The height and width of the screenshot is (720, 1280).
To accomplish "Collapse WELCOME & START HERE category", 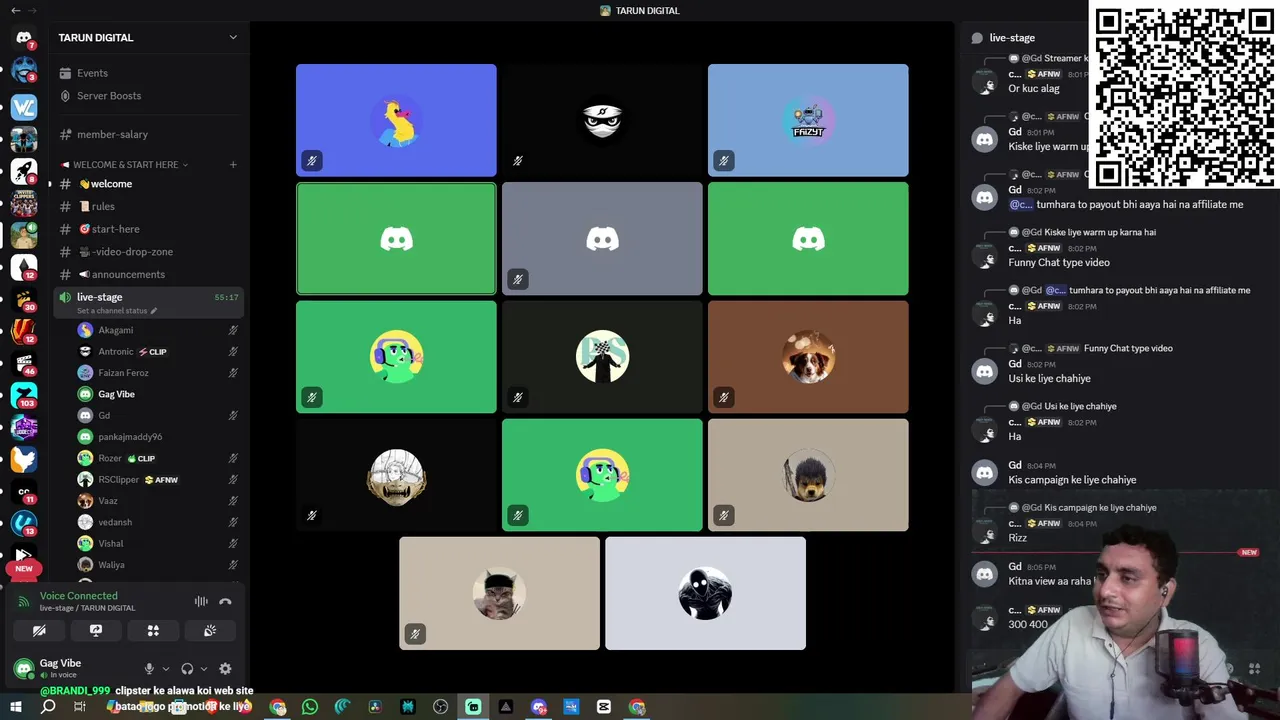I will (x=125, y=164).
